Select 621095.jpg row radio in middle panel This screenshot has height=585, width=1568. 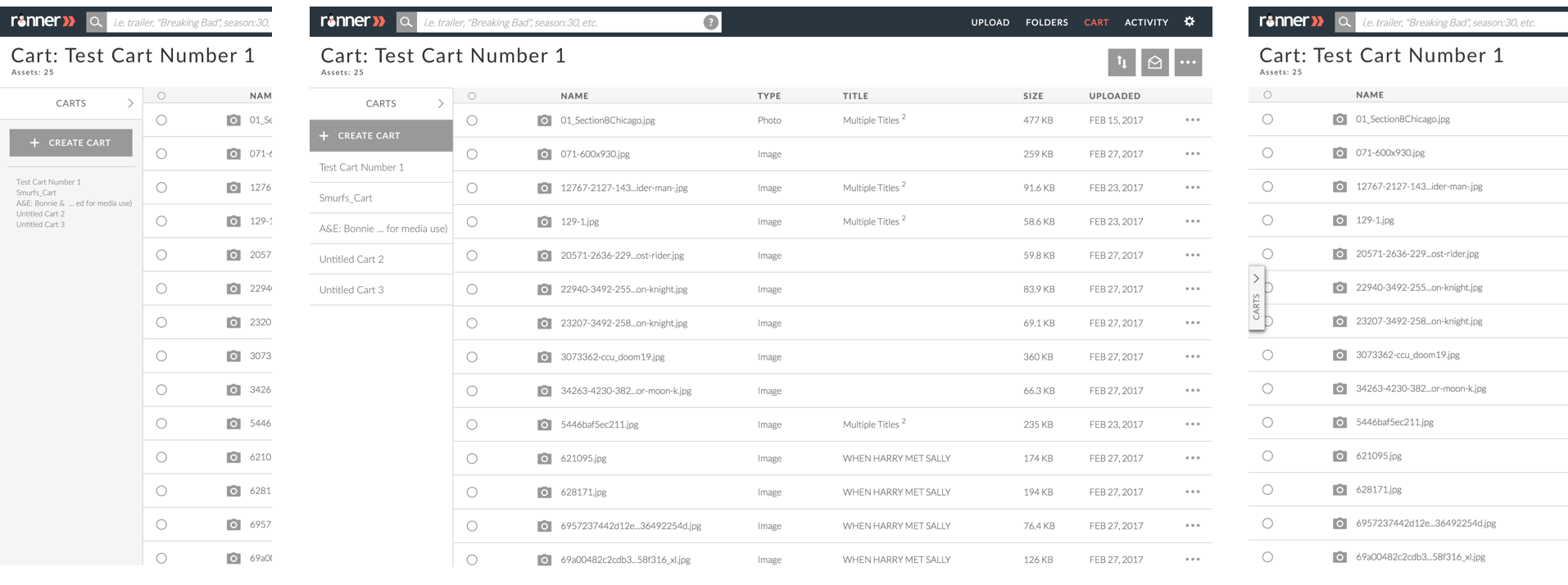tap(472, 459)
